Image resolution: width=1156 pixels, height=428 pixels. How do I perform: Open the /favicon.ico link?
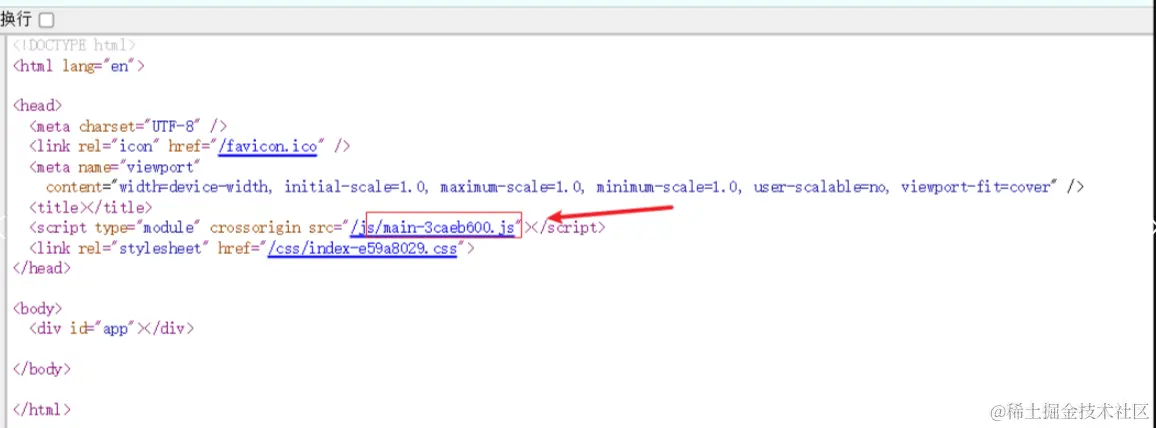coord(267,147)
